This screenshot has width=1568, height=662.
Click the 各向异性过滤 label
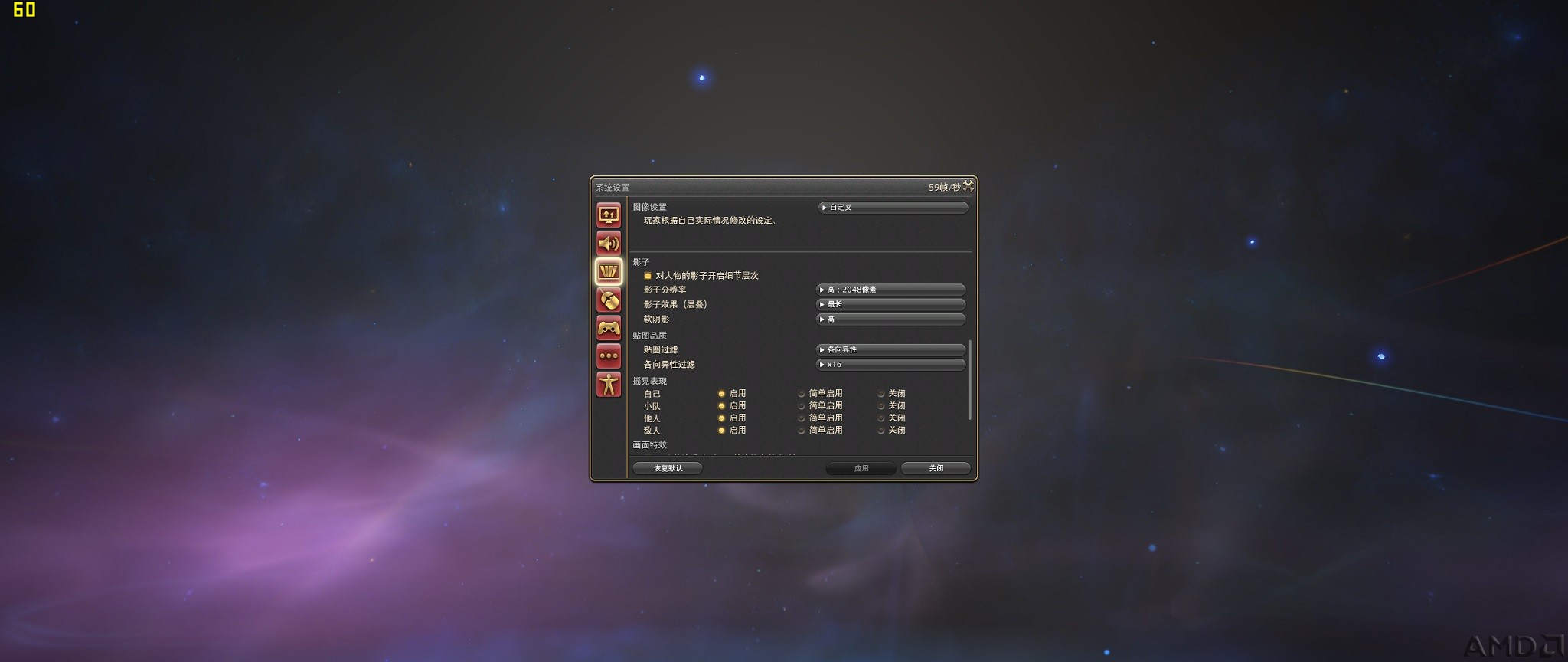pyautogui.click(x=669, y=365)
